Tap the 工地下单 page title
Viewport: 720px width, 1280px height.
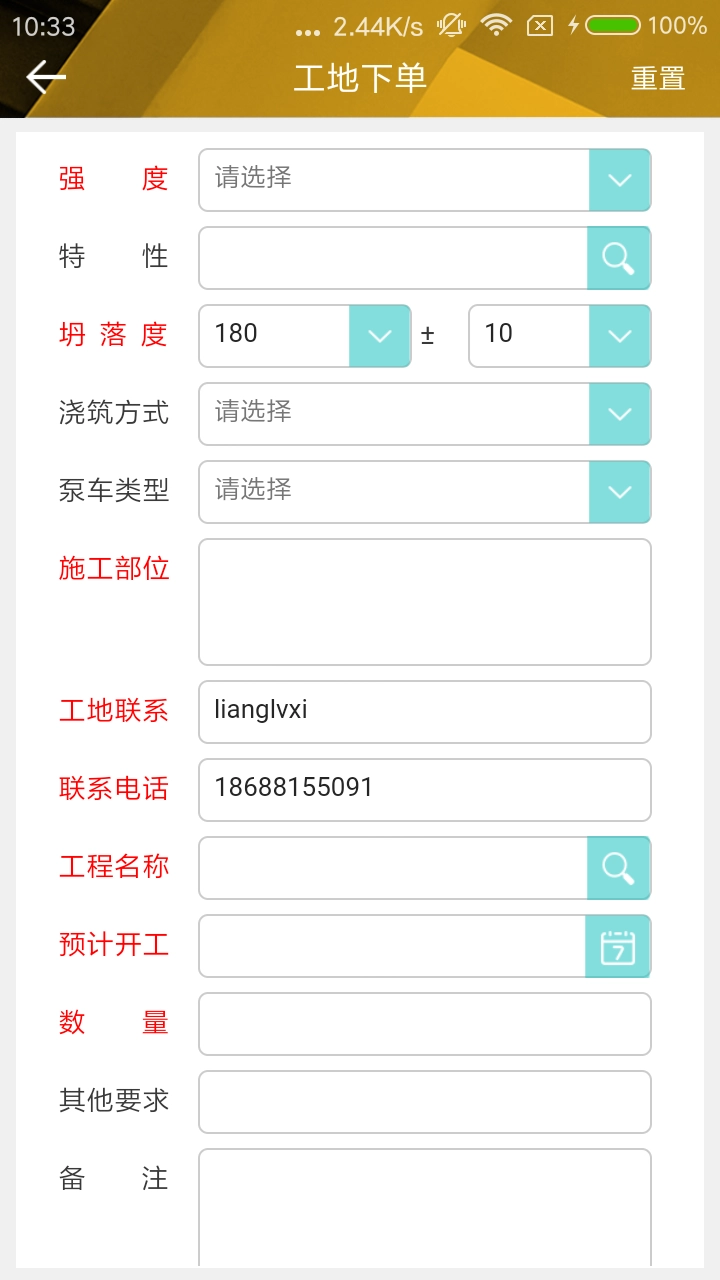click(x=360, y=78)
